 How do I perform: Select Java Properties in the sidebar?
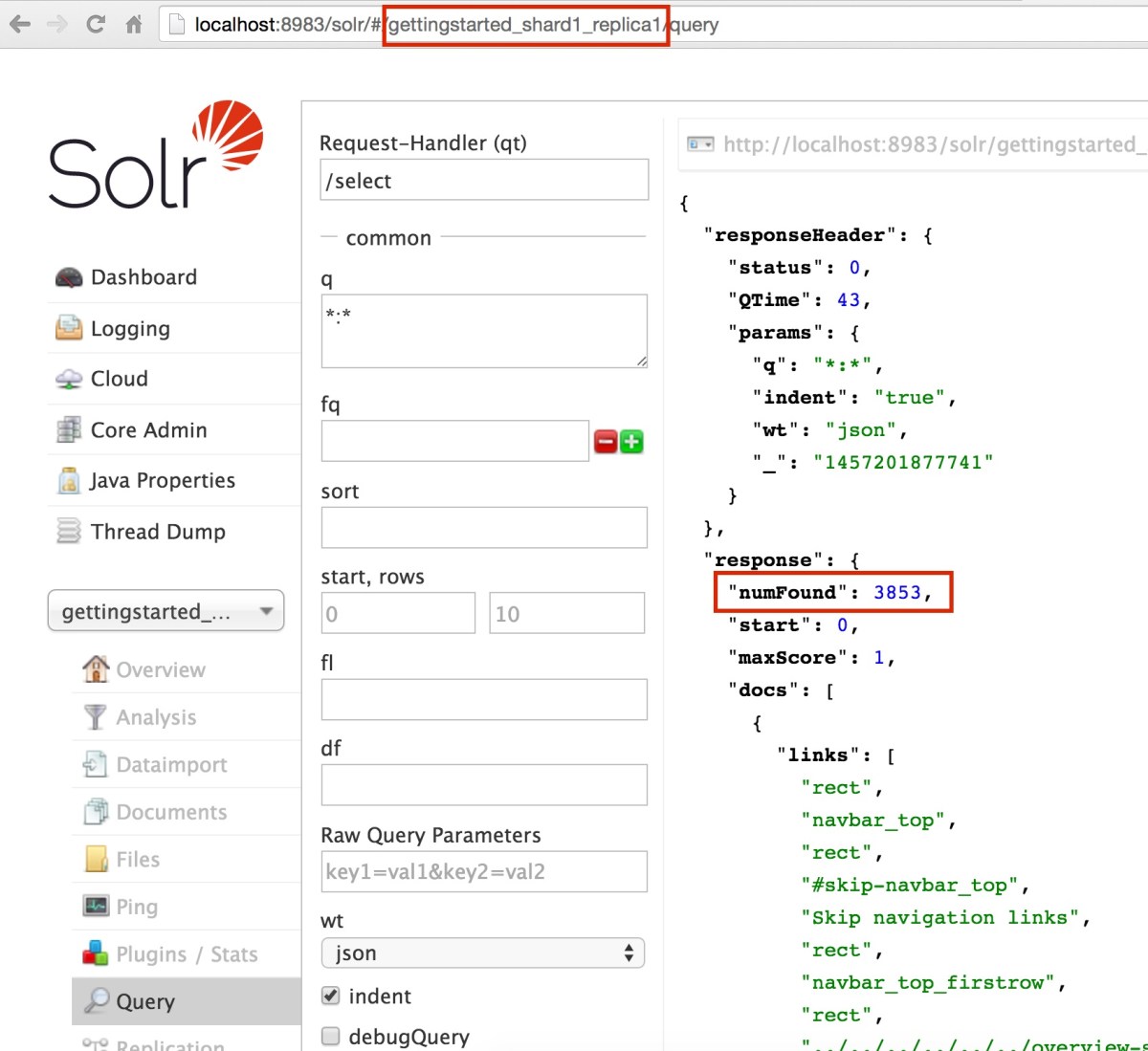[162, 480]
